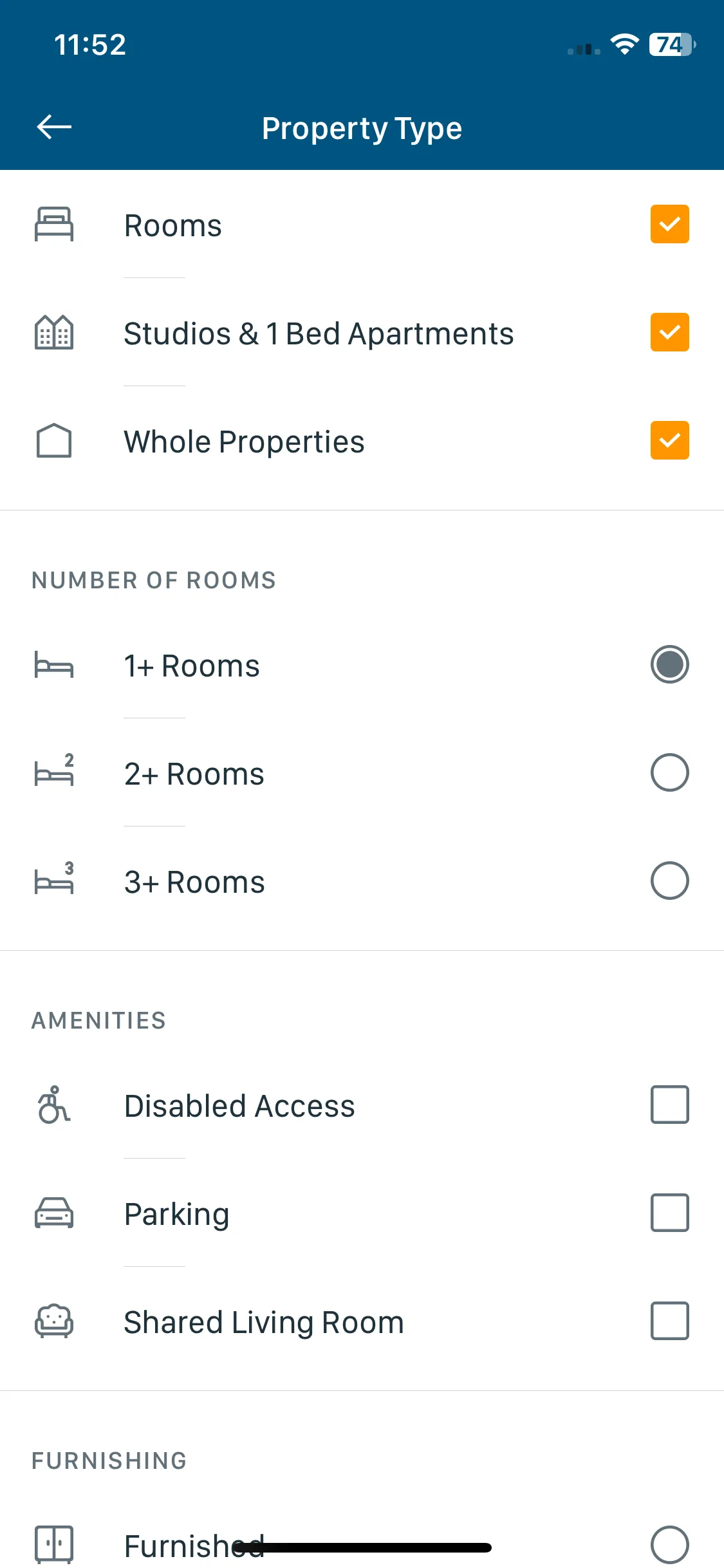Select the Furnished radio button
724x1568 pixels.
pyautogui.click(x=669, y=1545)
